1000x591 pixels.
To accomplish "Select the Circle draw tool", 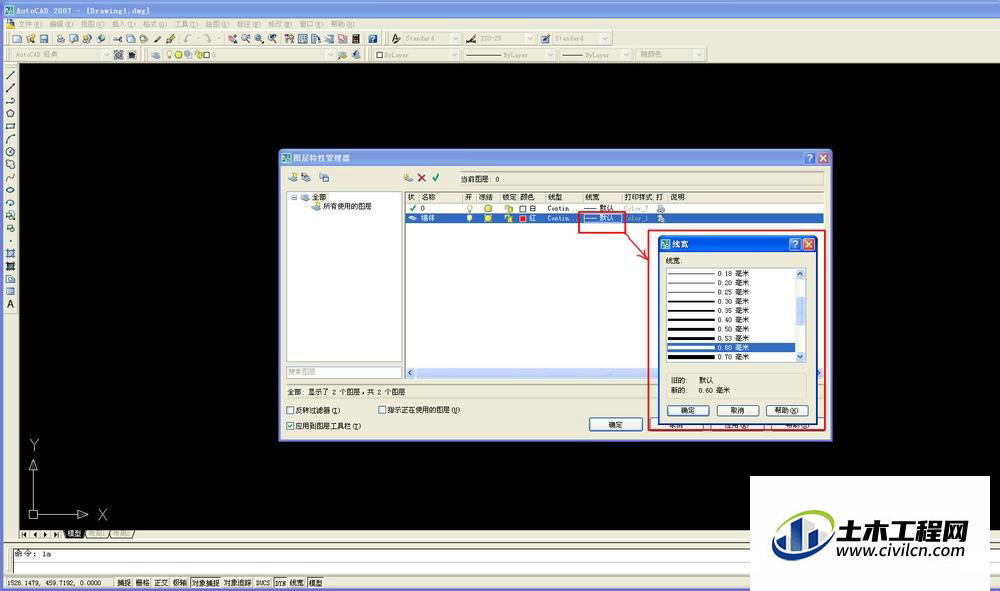I will point(10,152).
